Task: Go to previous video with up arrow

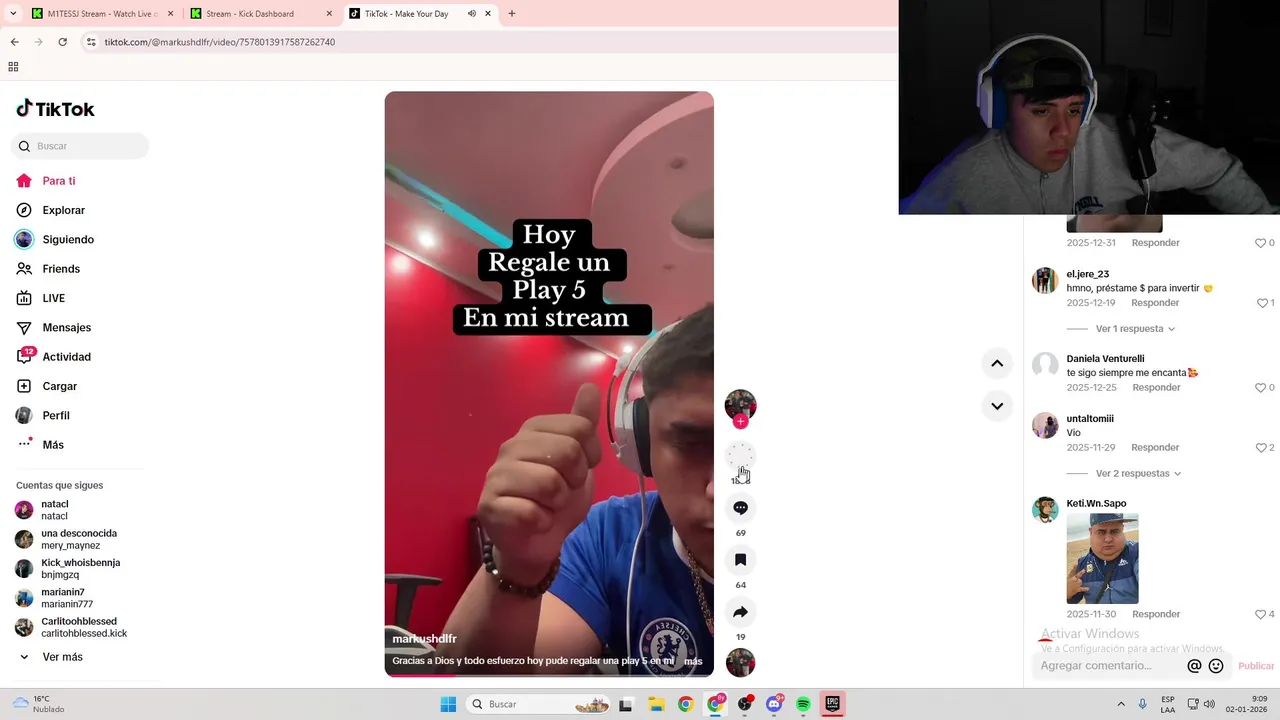Action: click(997, 363)
